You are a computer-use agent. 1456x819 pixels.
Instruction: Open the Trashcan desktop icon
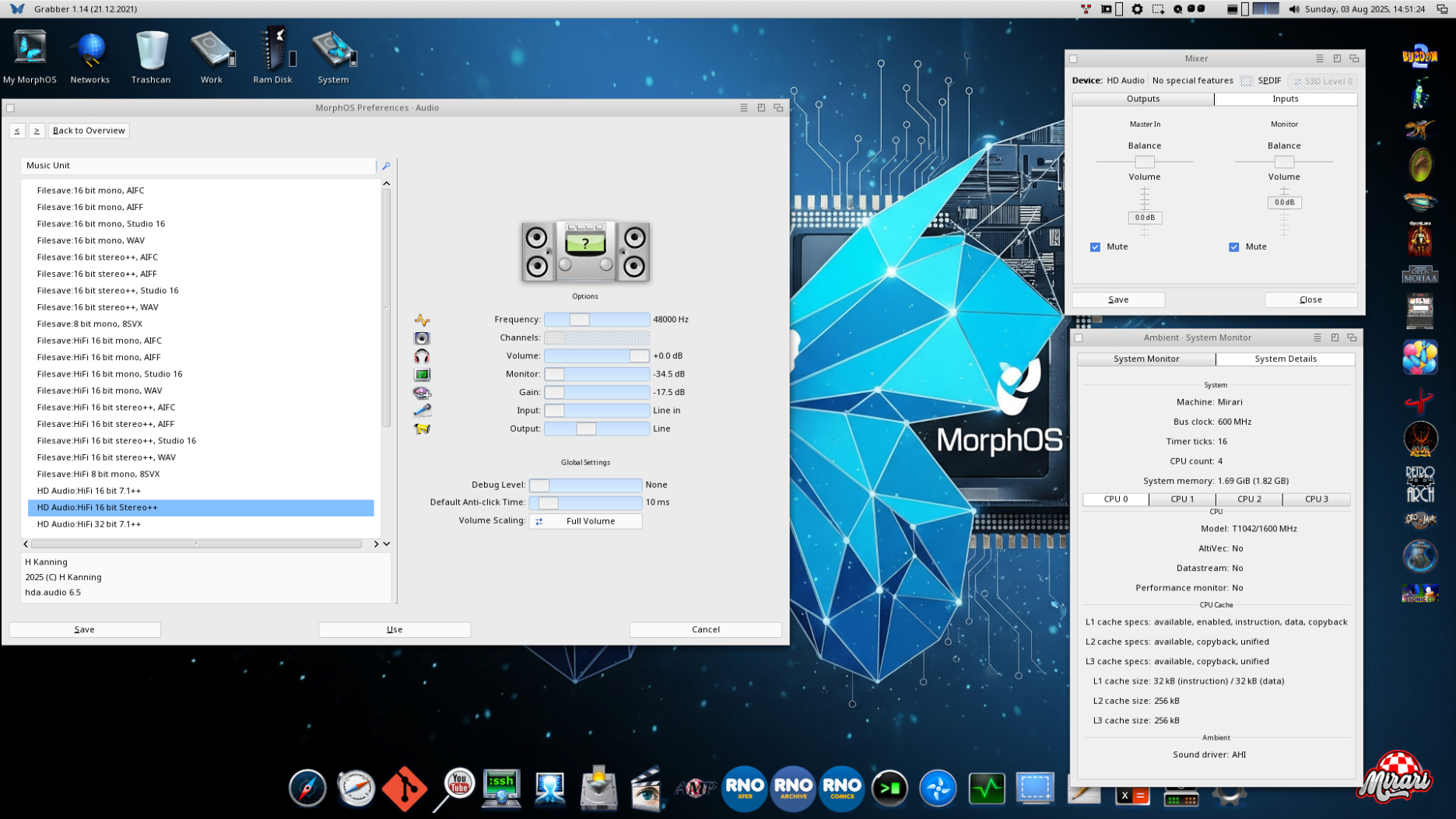coord(151,56)
